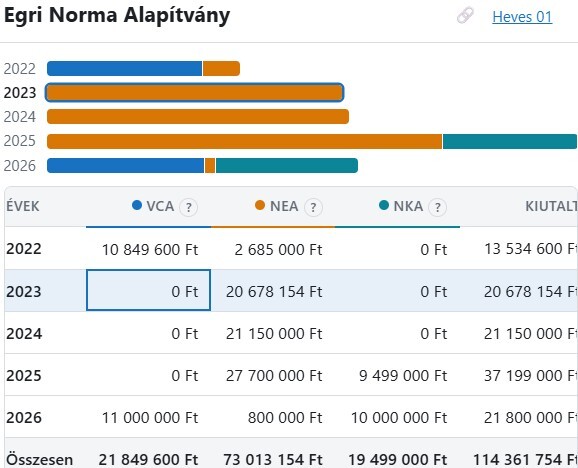This screenshot has height=468, width=578.
Task: Select the 2026 small orange NEA segment
Action: click(x=210, y=165)
